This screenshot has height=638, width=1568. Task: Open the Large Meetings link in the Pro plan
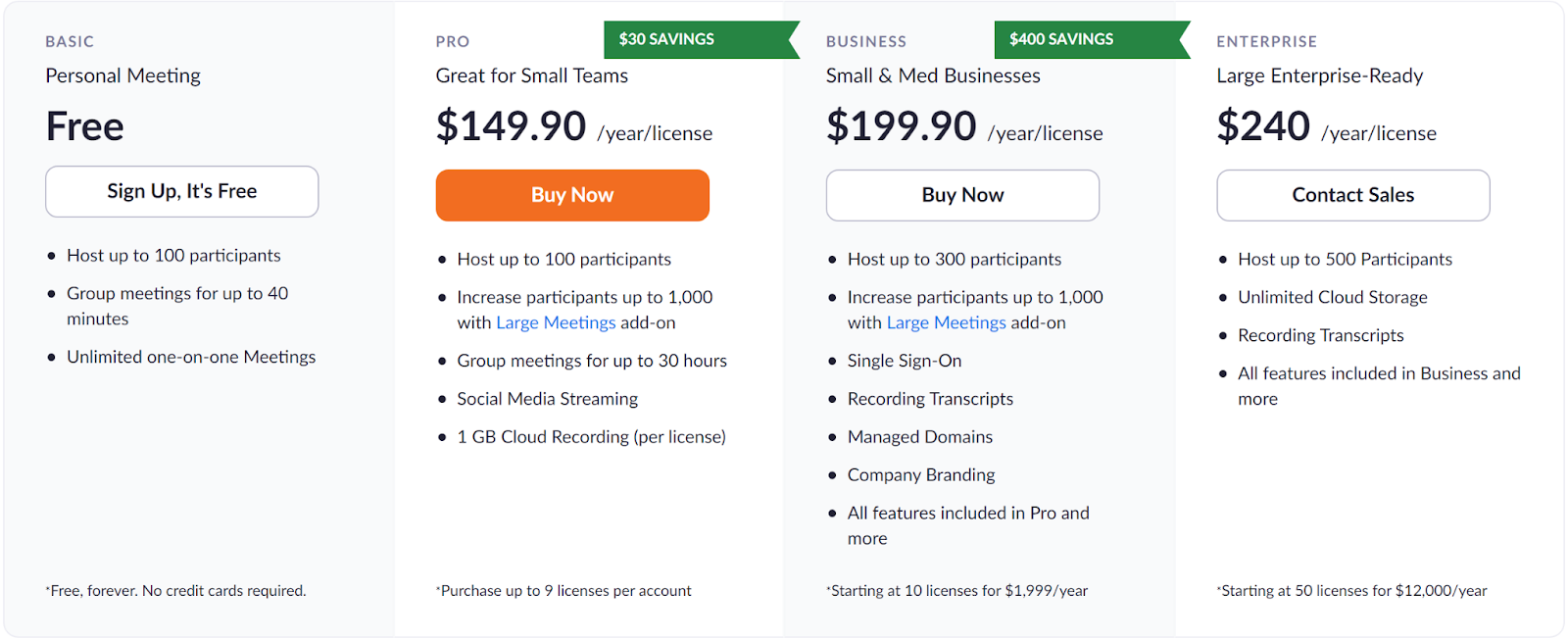click(x=556, y=322)
